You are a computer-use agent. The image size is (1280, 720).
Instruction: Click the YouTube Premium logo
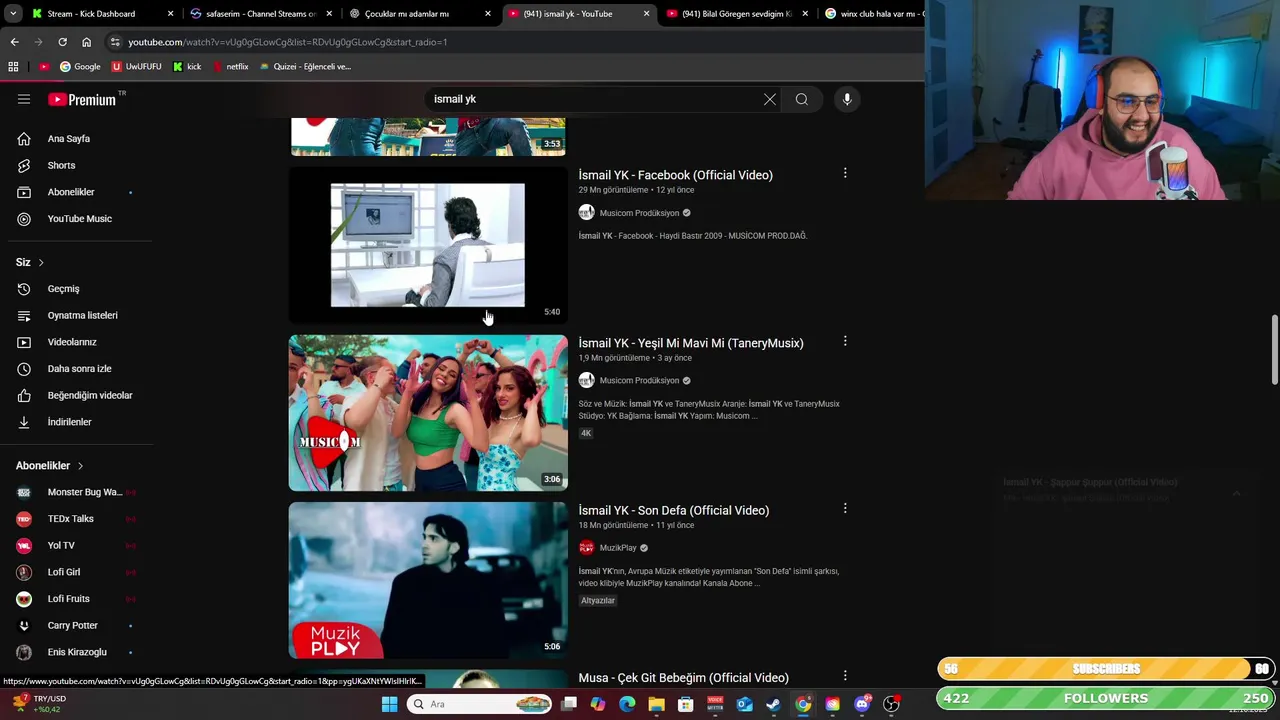[82, 99]
